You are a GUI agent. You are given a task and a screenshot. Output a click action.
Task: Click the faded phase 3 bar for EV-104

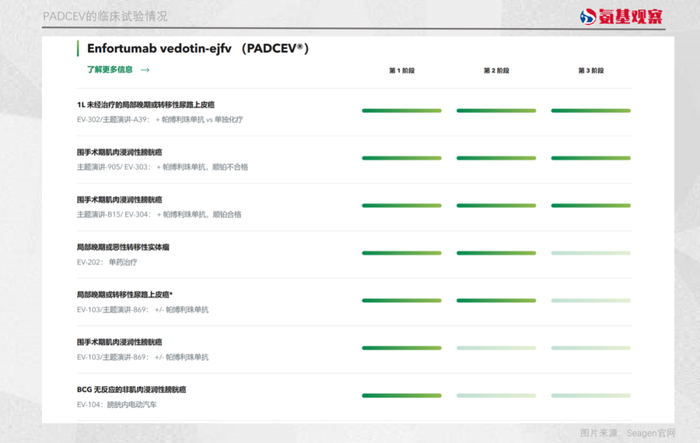click(x=591, y=396)
